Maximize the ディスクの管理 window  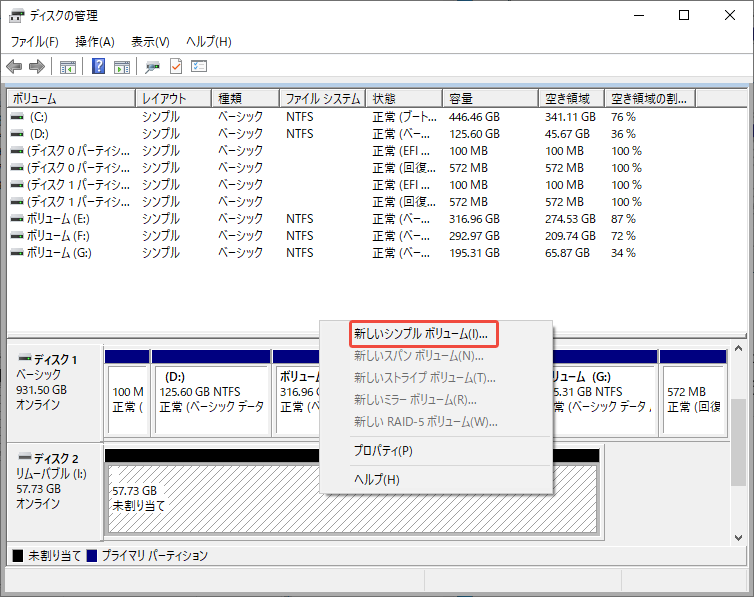(684, 15)
